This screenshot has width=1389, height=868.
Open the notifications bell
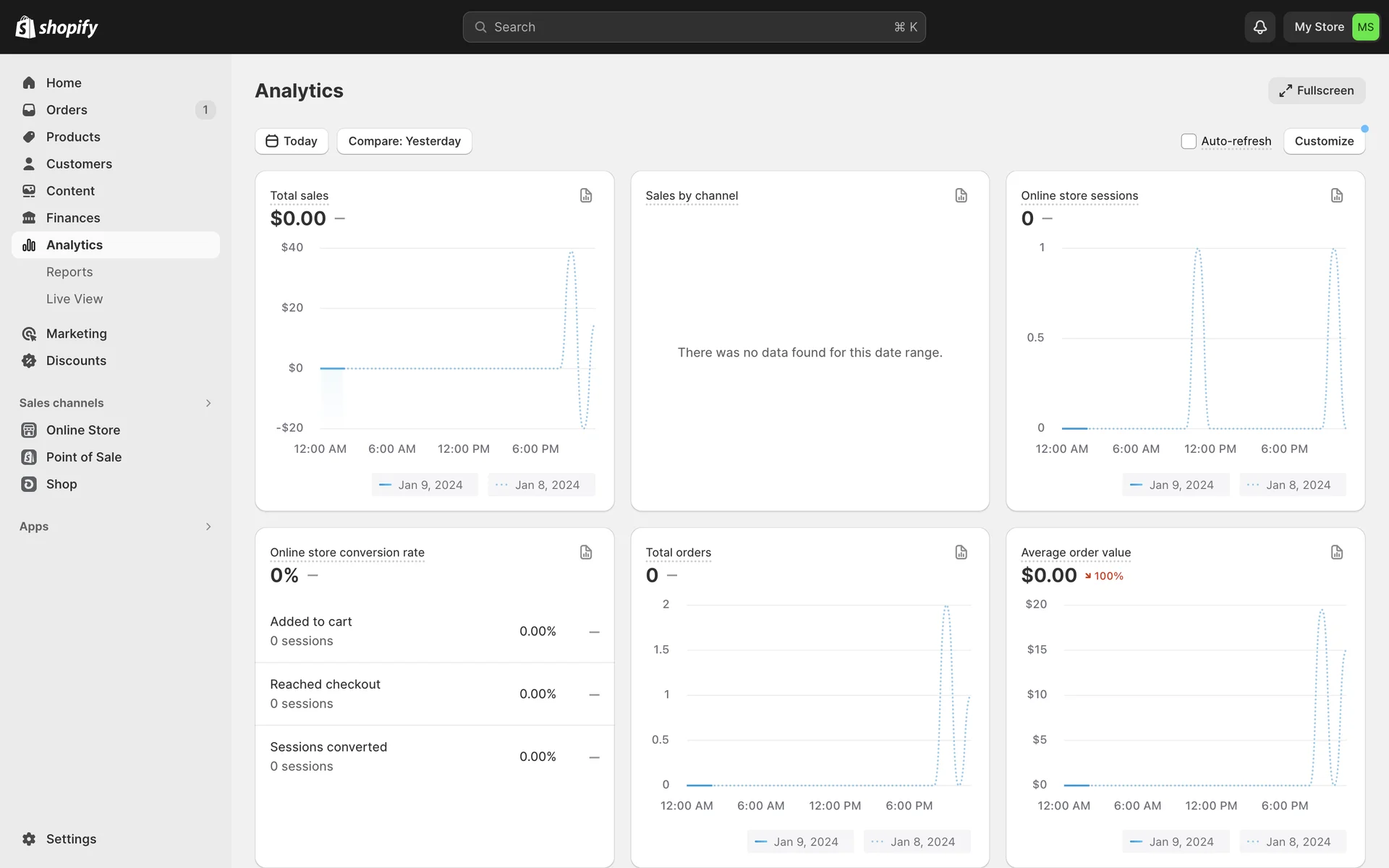1260,27
